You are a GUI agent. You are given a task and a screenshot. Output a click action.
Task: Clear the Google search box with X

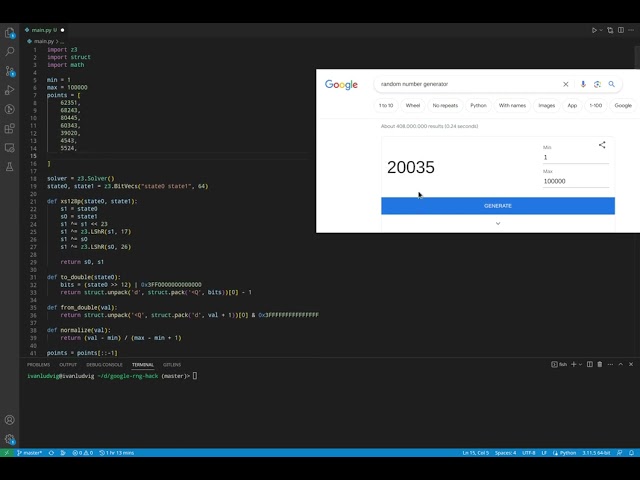(x=566, y=84)
